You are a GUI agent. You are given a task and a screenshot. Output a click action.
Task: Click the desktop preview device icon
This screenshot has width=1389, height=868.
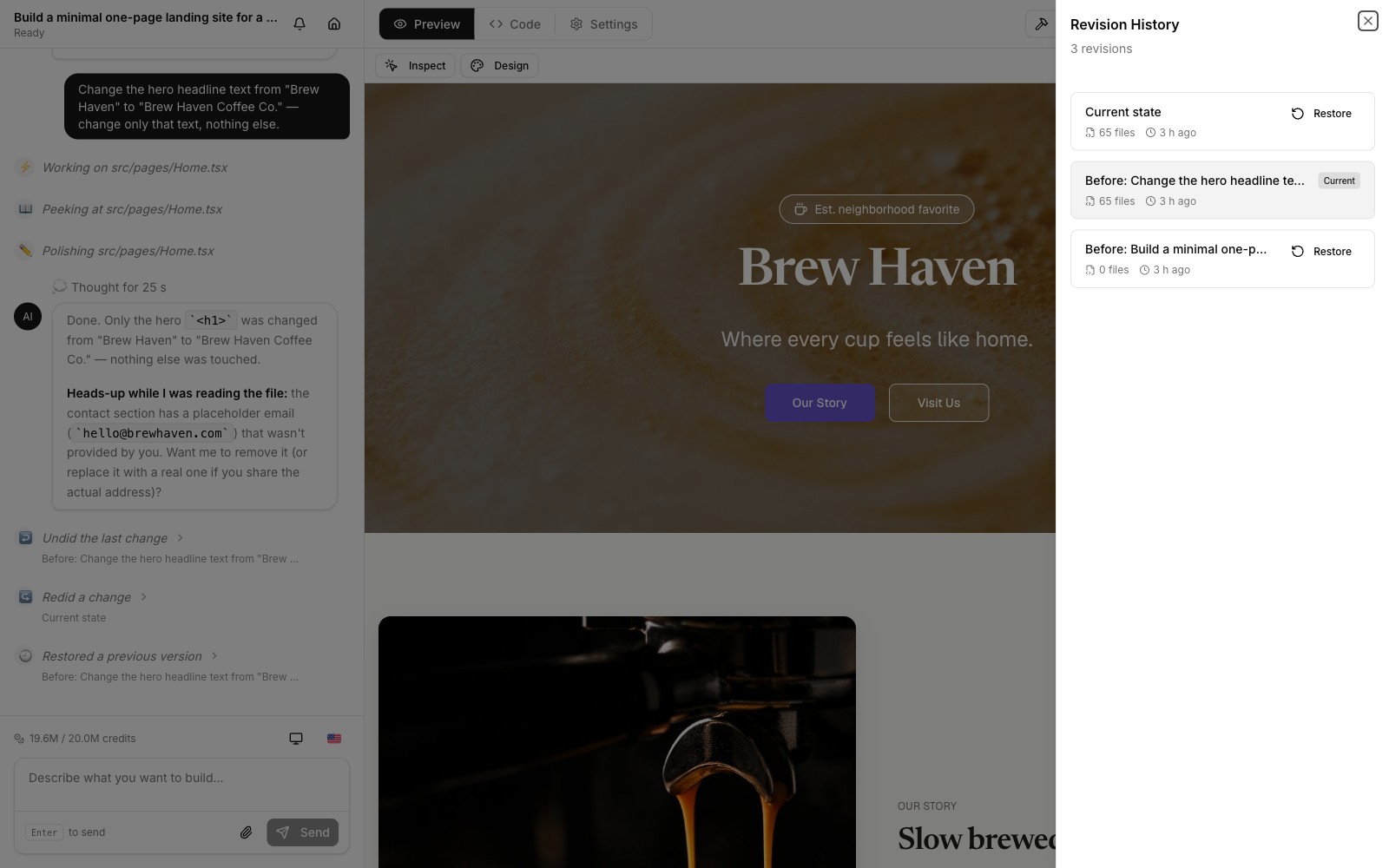tap(296, 739)
